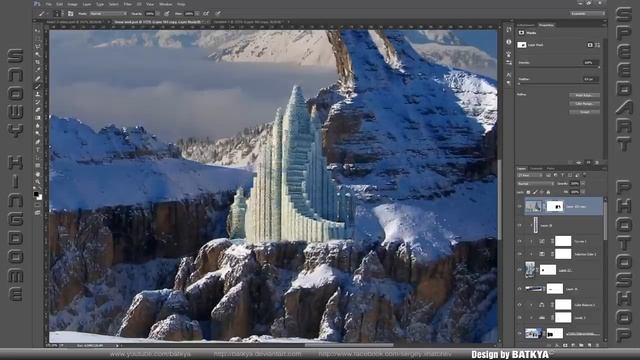Screen dimensions: 640x360
Task: Open the layer Fill slider arrow
Action: click(582, 192)
